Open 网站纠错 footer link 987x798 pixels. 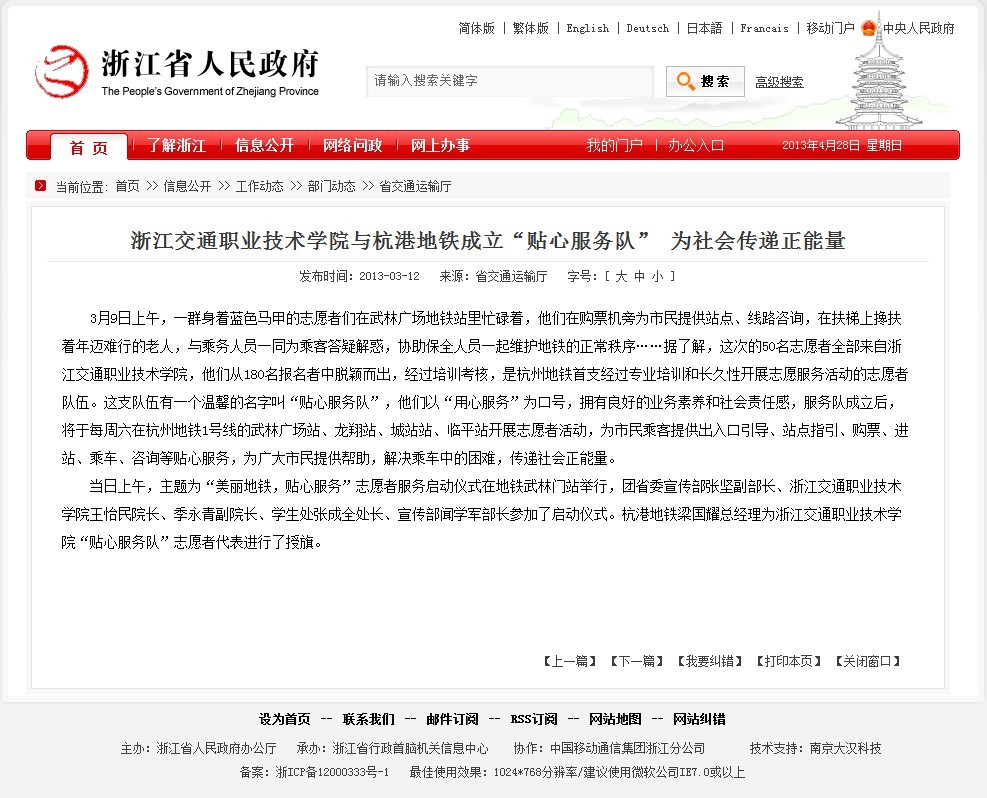click(699, 719)
